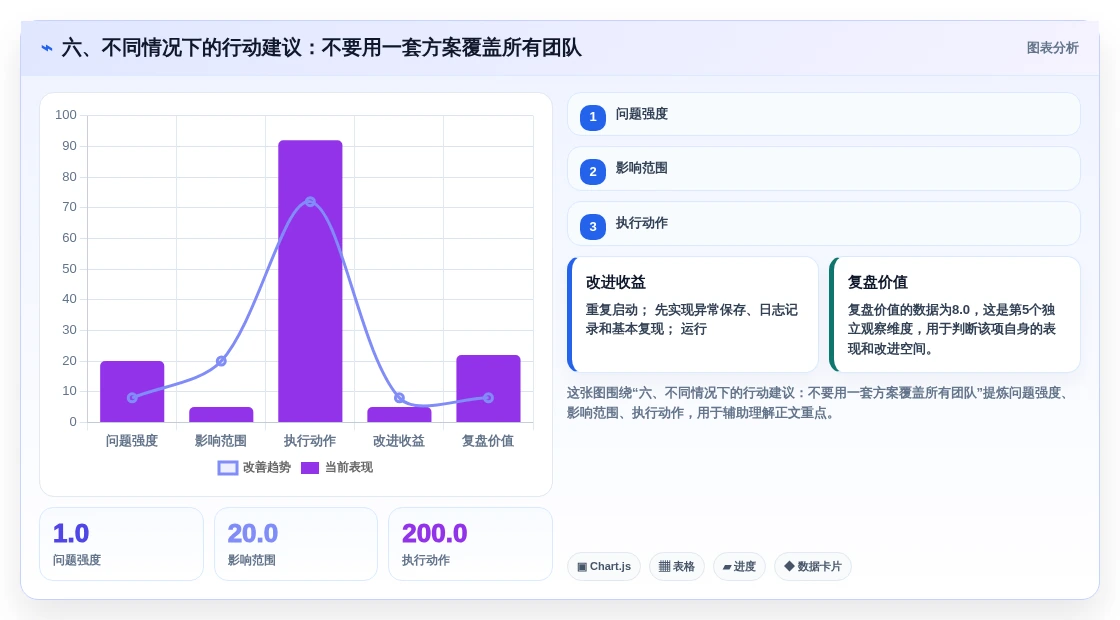
Task: Click the trend line point on 问题强度 bar
Action: coord(132,398)
